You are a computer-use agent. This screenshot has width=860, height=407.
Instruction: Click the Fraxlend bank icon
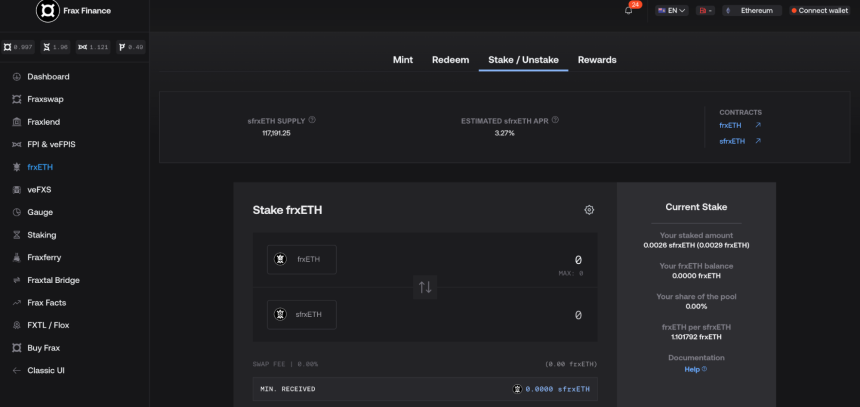point(16,122)
